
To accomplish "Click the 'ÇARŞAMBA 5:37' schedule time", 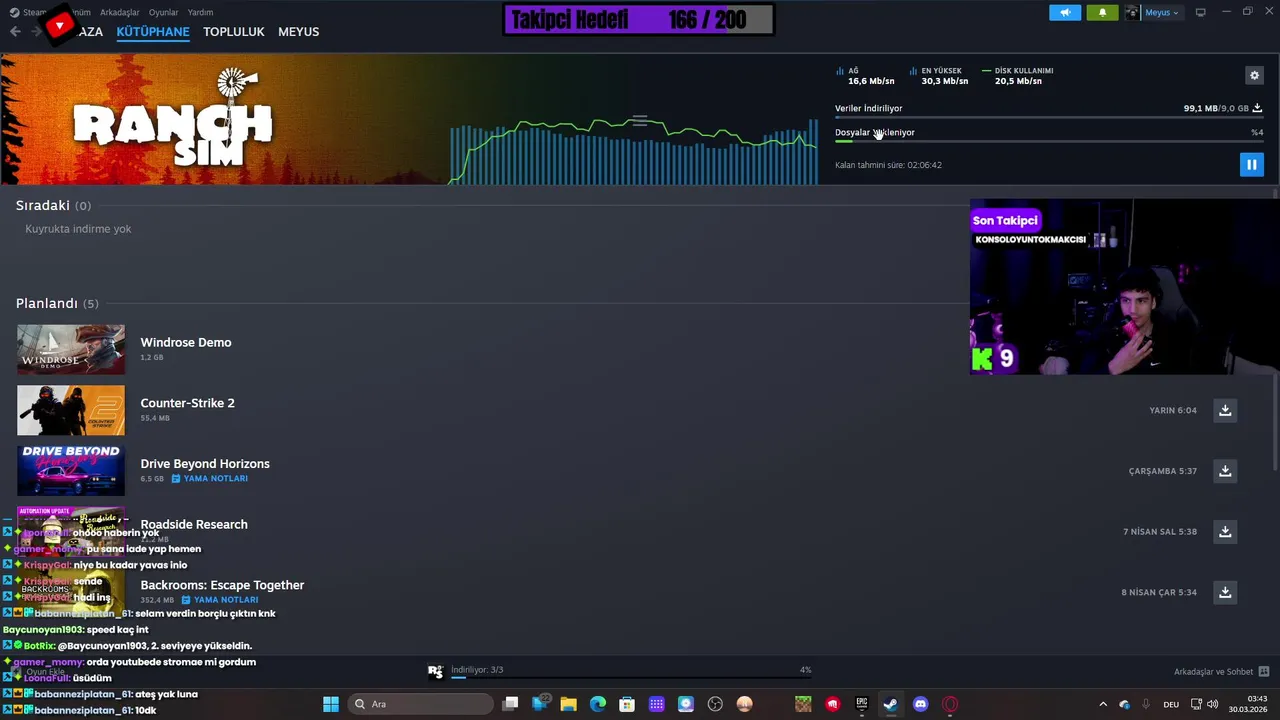I will 1163,471.
